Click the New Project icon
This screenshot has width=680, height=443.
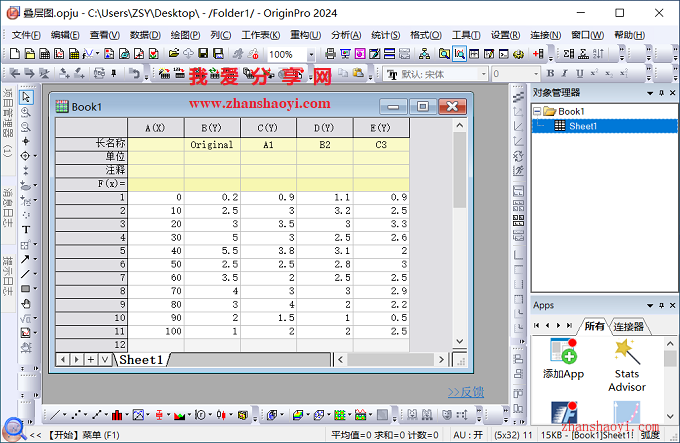coord(15,54)
